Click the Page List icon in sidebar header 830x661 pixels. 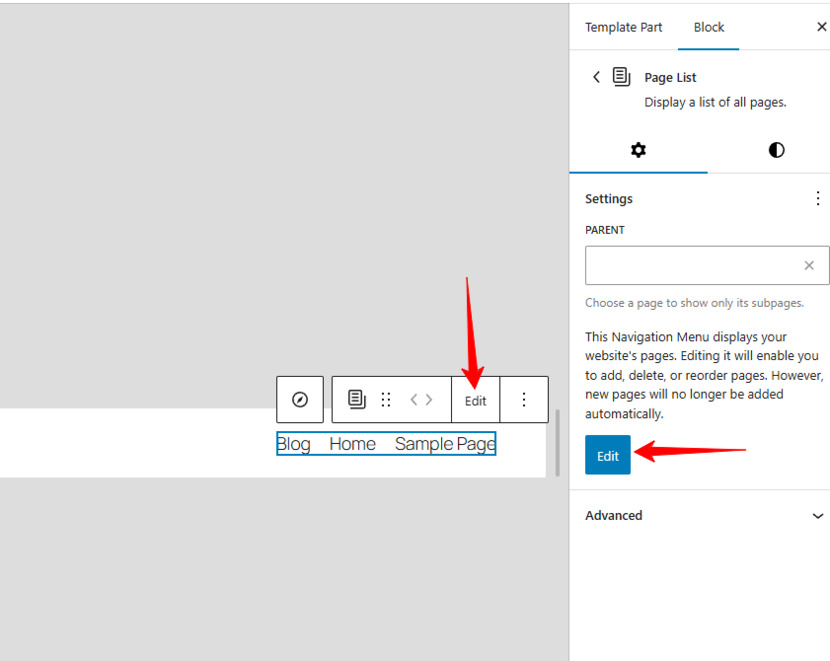[x=621, y=77]
